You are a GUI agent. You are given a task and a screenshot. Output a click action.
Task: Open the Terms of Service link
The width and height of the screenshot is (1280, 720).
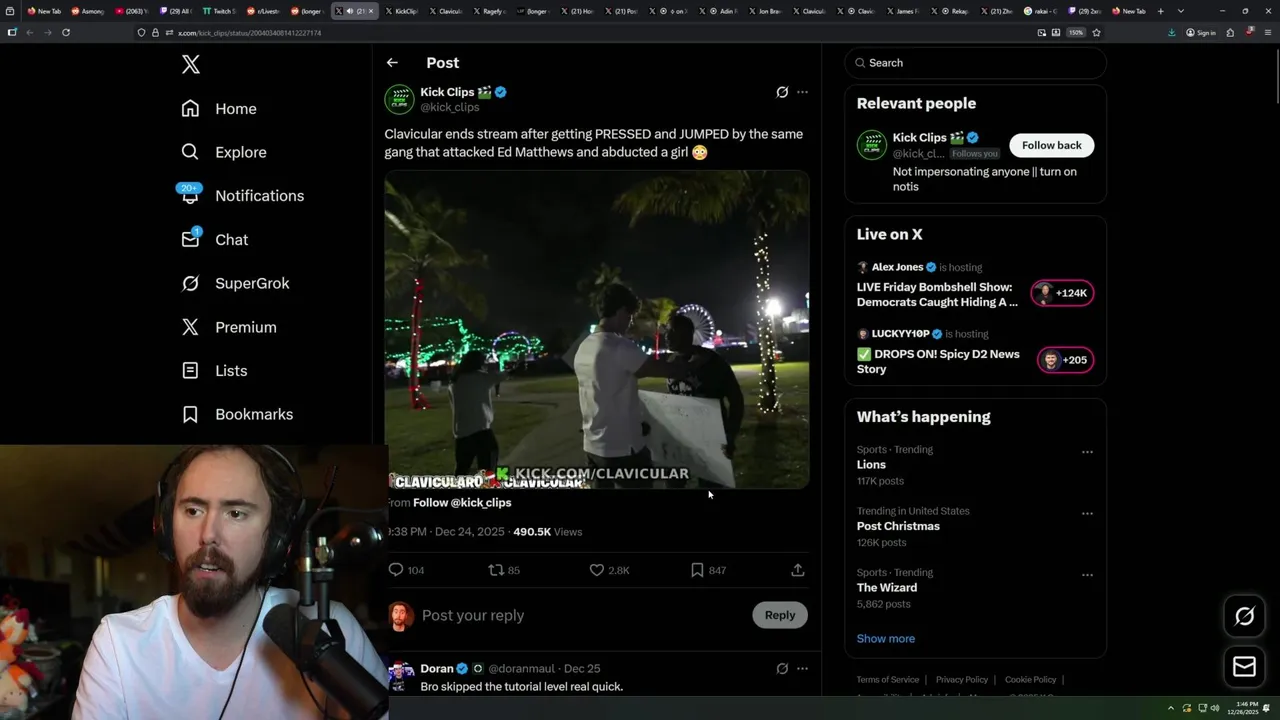point(888,680)
